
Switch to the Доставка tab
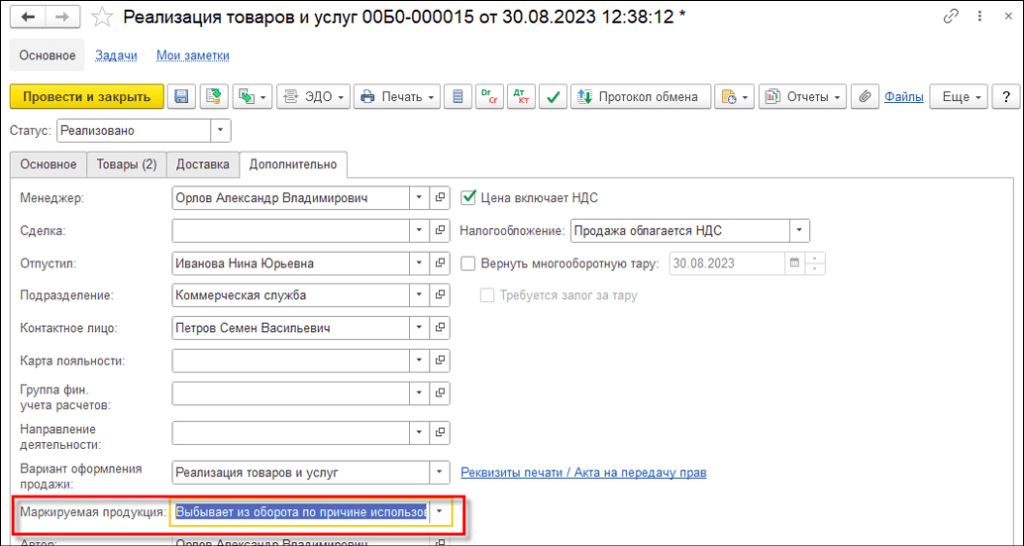[202, 164]
